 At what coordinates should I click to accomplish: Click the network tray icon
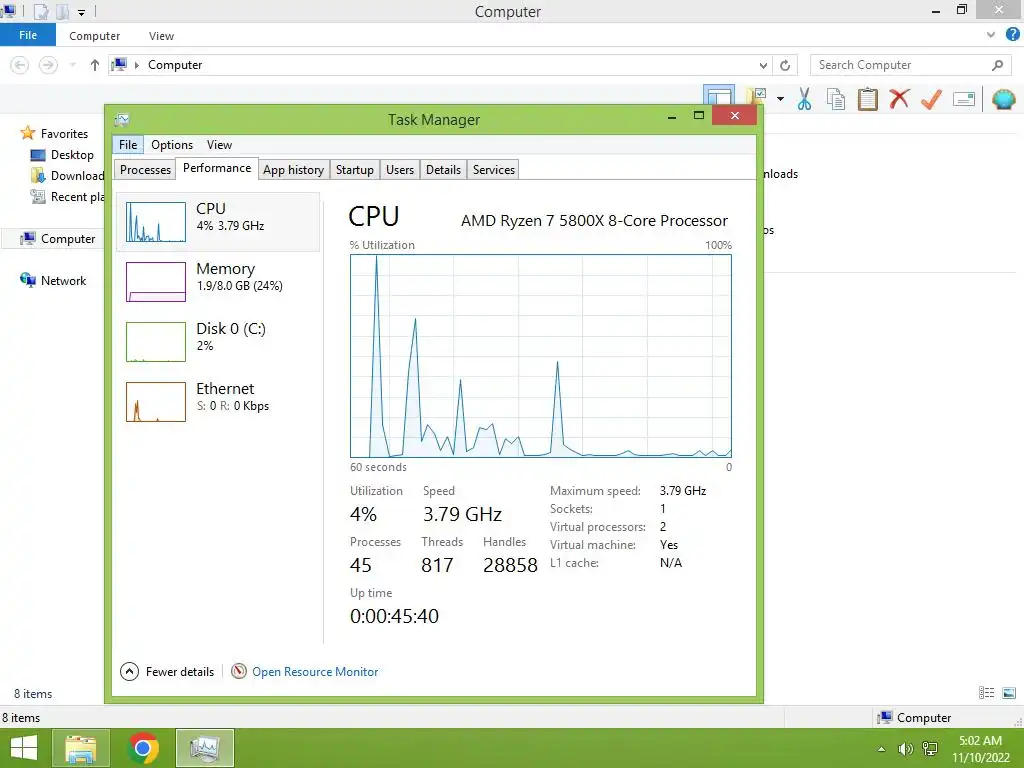pos(930,749)
